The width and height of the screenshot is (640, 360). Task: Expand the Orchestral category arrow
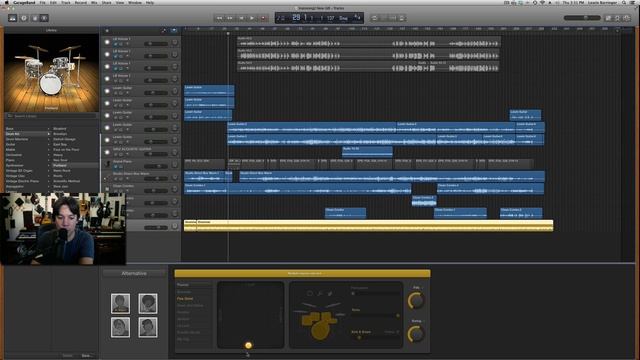[49, 155]
